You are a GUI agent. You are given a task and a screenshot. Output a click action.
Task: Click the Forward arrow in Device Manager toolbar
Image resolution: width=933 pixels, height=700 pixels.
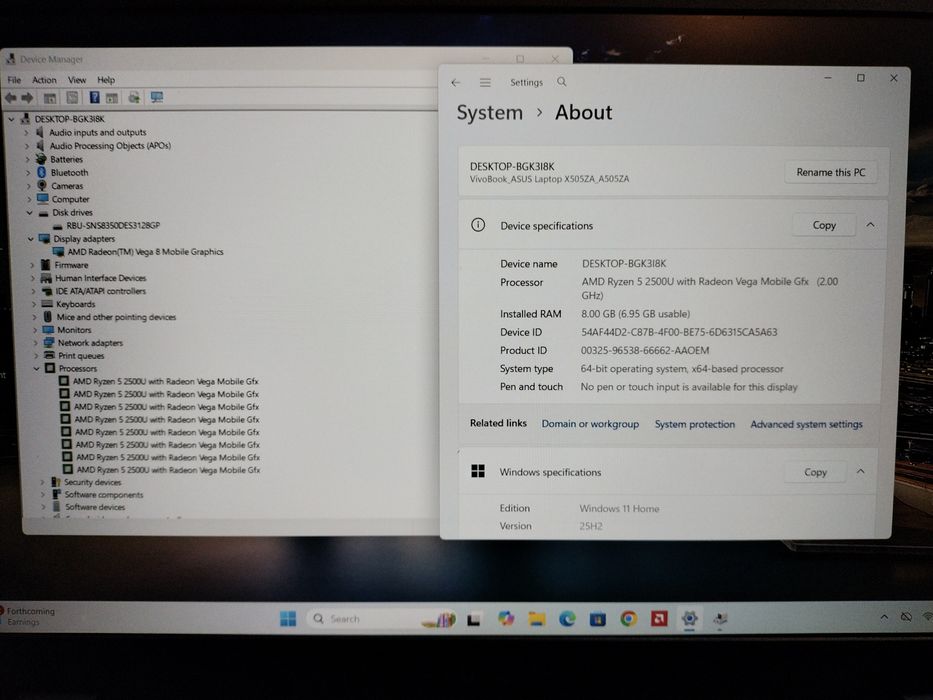(x=27, y=98)
